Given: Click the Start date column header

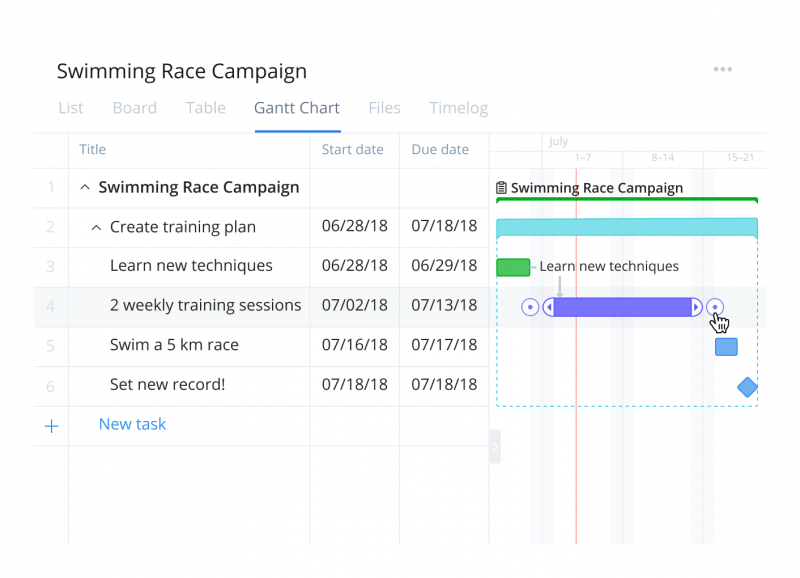Looking at the screenshot, I should [353, 149].
